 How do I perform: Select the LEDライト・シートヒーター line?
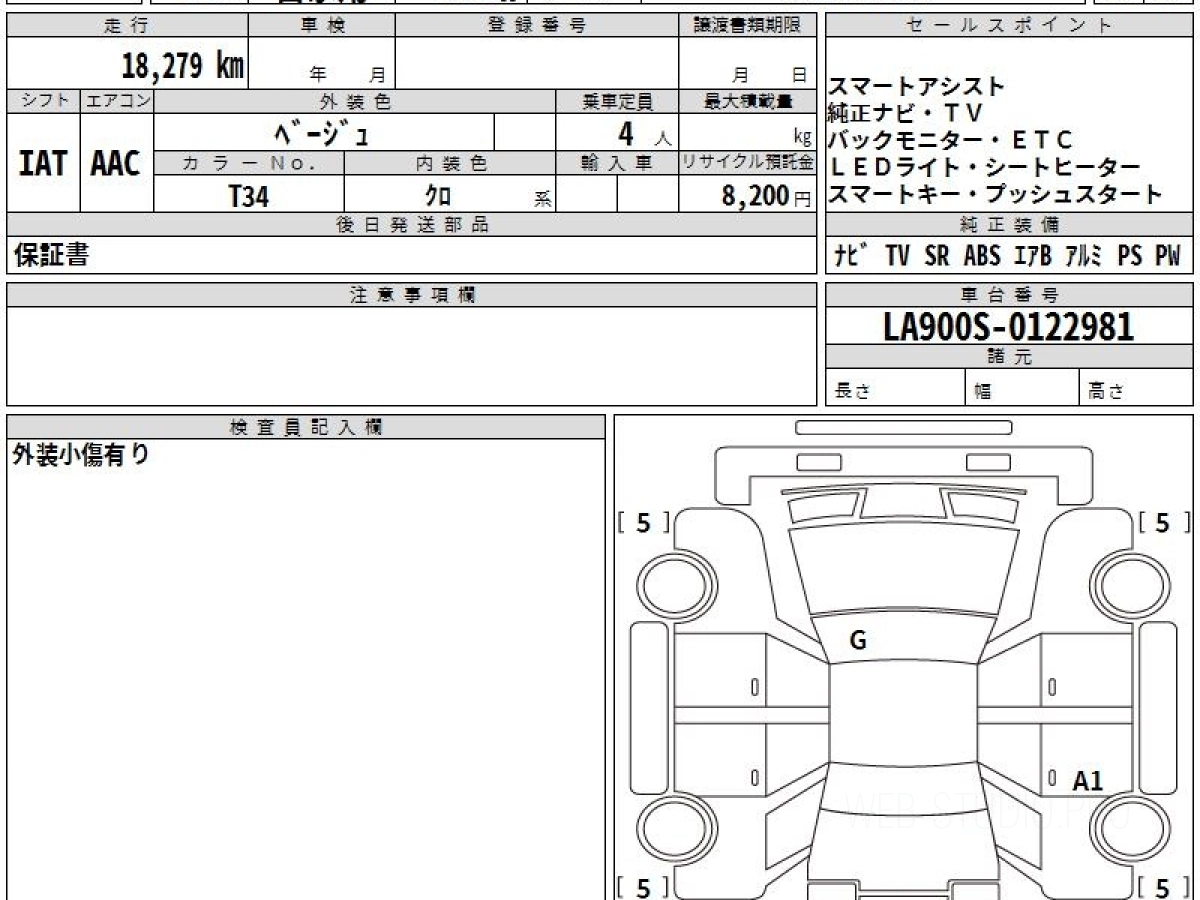(x=984, y=167)
